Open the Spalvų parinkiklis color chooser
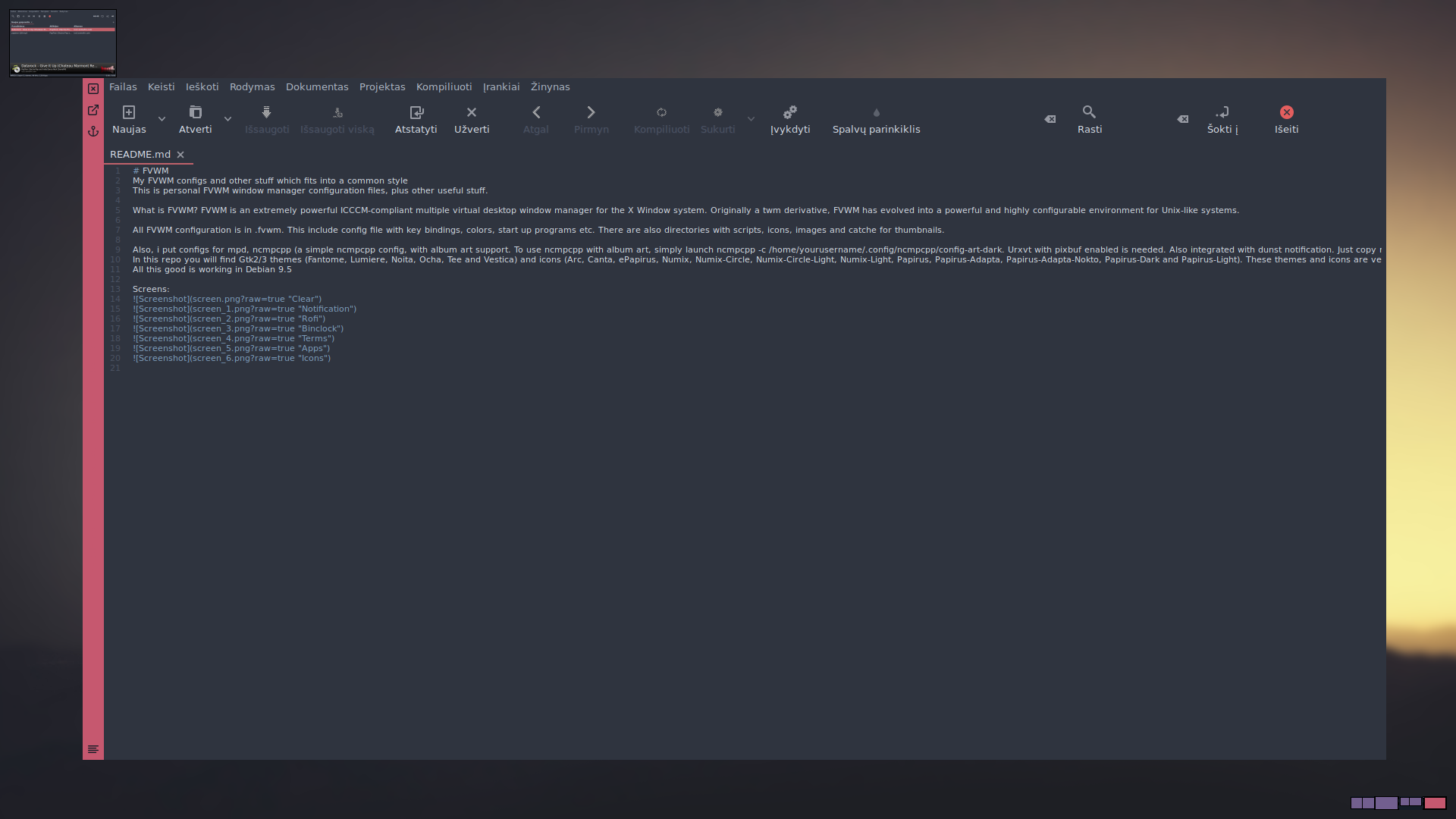Image resolution: width=1456 pixels, height=819 pixels. (876, 112)
